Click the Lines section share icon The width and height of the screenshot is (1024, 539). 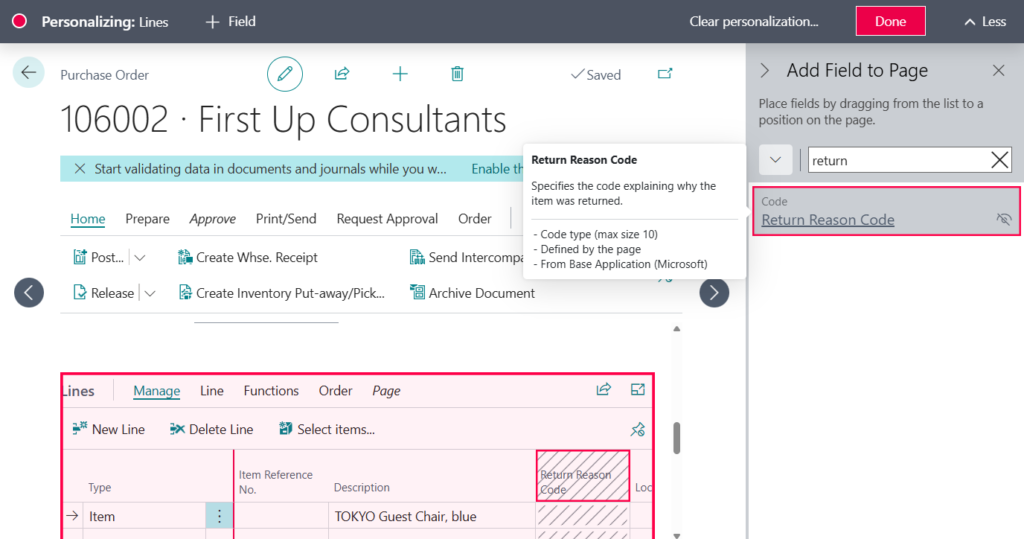point(603,390)
